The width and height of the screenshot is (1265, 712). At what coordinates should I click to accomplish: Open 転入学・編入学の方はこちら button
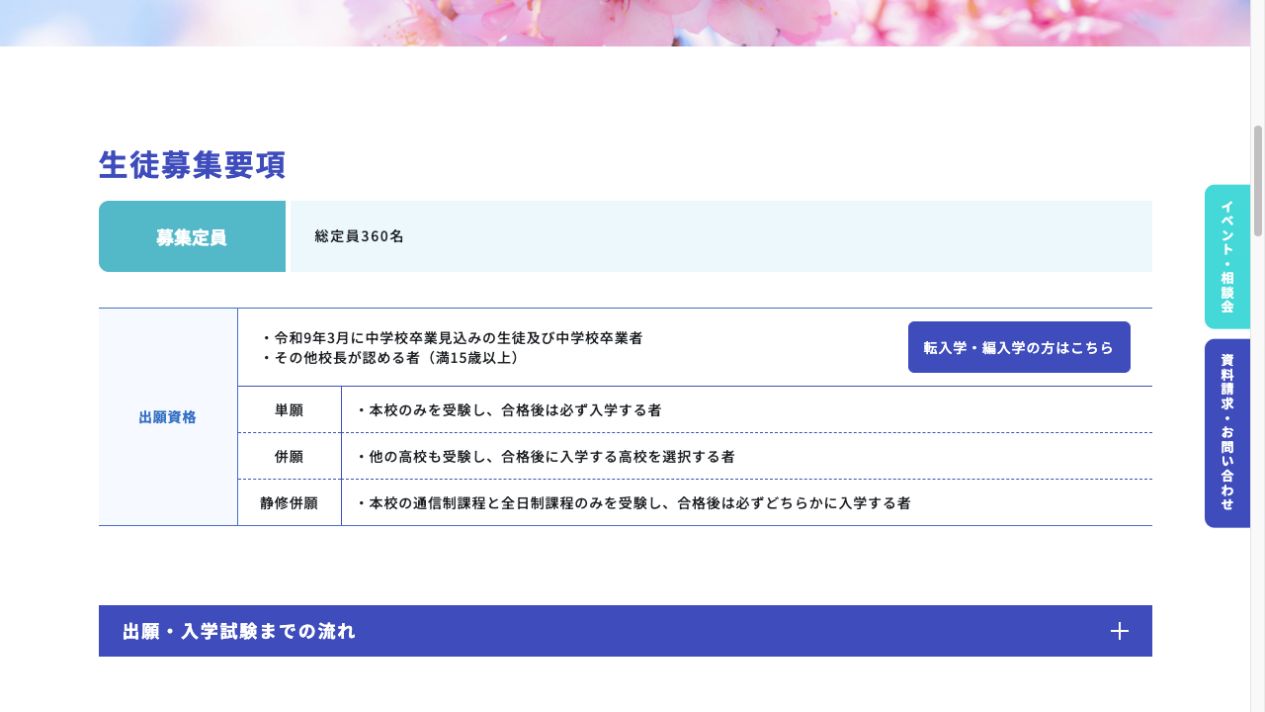(1019, 347)
